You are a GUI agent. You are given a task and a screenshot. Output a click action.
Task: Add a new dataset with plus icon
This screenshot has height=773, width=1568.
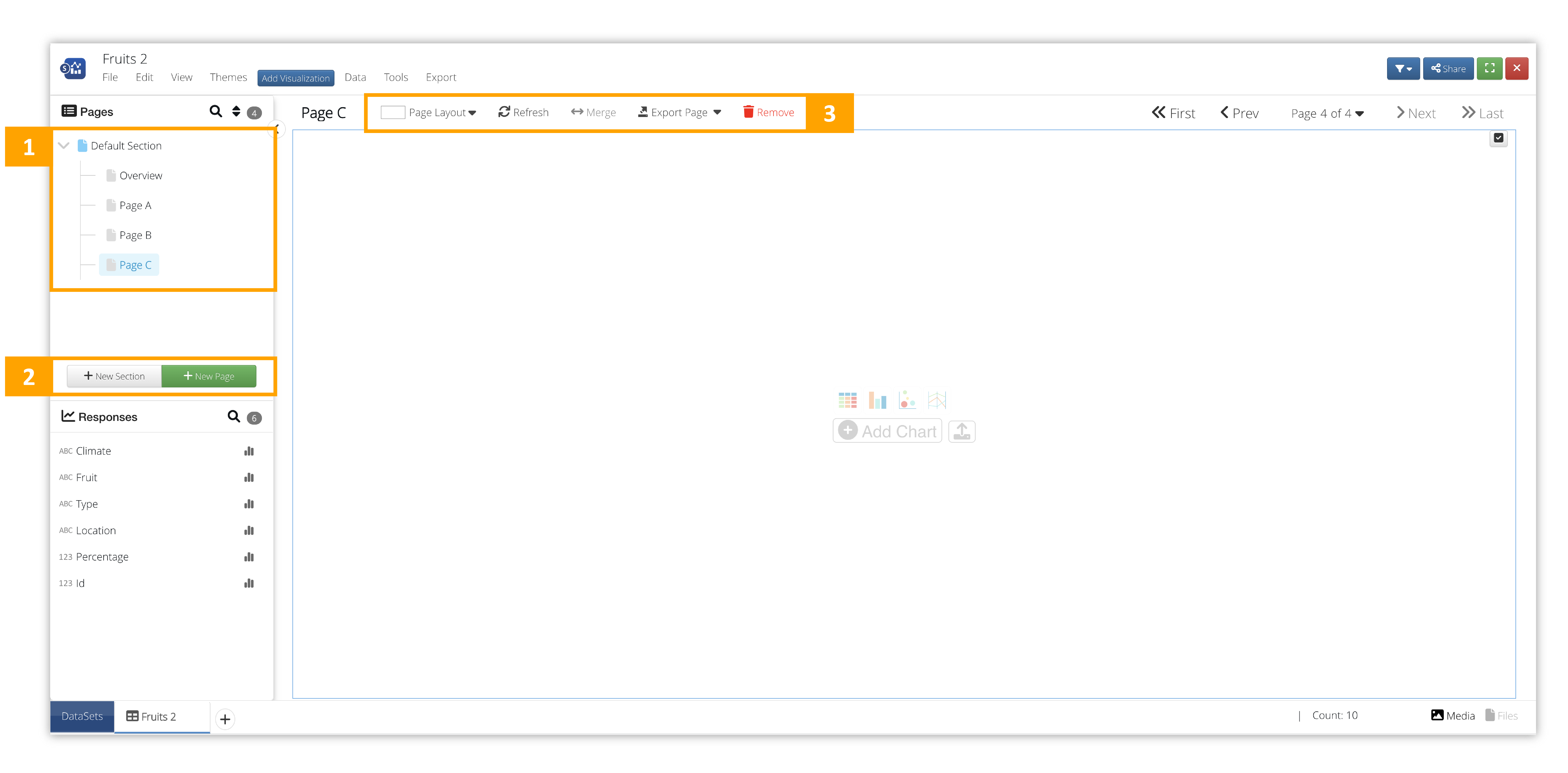point(225,719)
